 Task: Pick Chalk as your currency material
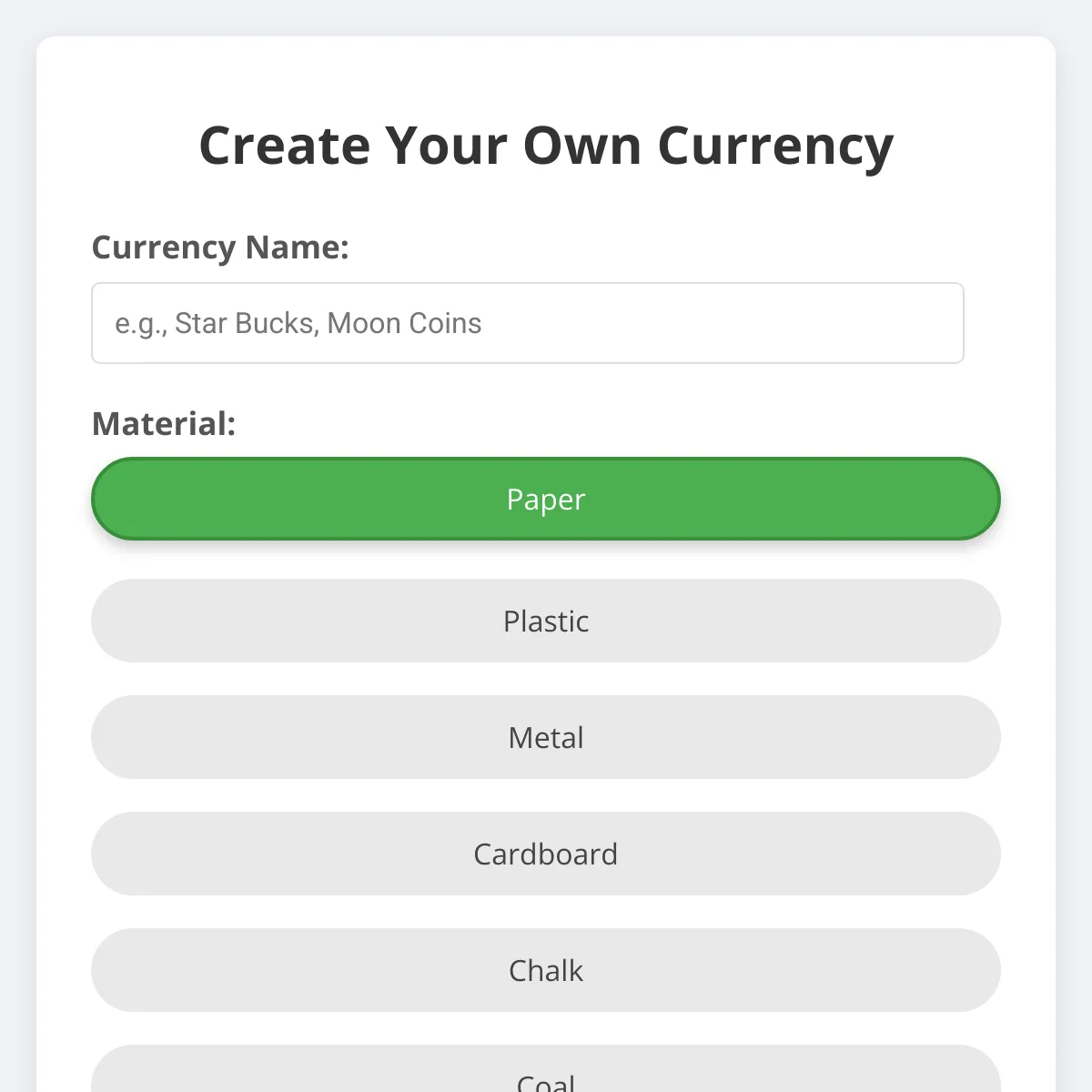pyautogui.click(x=545, y=970)
